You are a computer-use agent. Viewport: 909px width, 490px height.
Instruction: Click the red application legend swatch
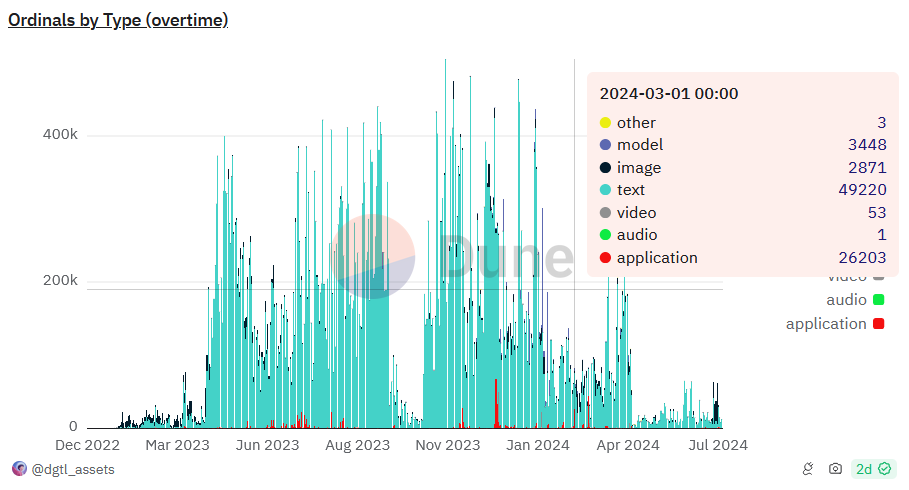coord(878,324)
